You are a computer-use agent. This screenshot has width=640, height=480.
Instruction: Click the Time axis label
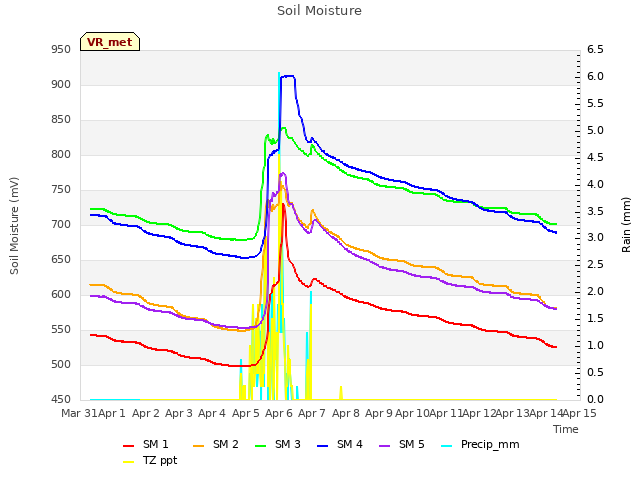[x=566, y=429]
